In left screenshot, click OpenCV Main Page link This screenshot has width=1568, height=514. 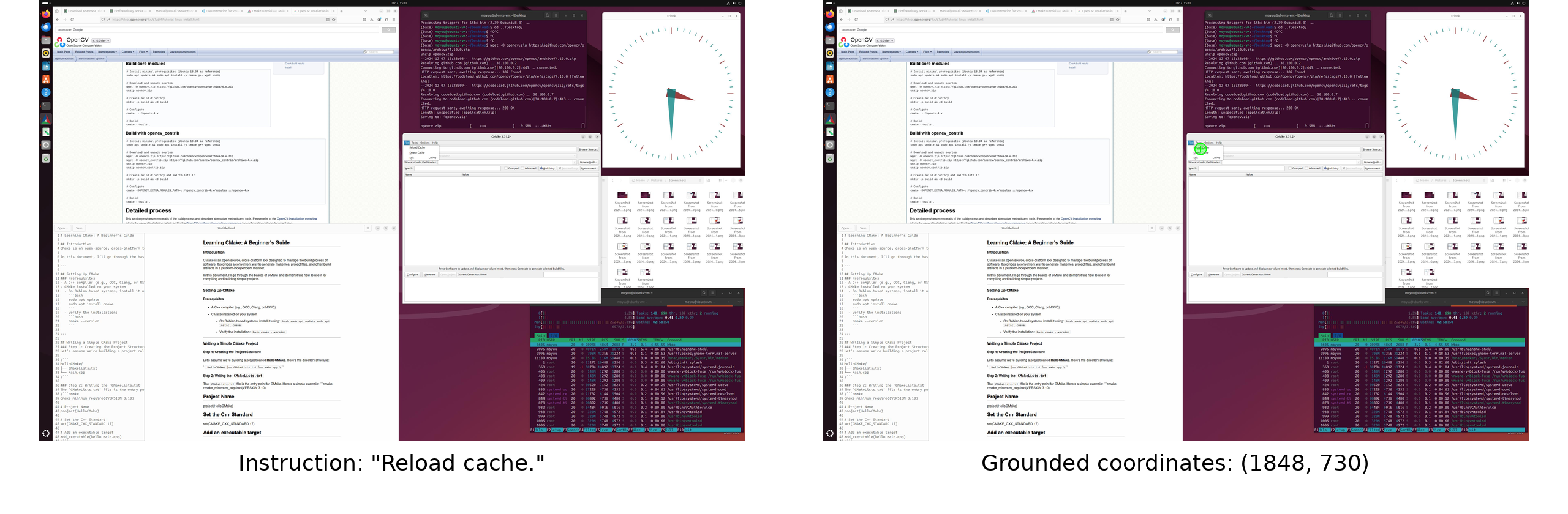[64, 52]
